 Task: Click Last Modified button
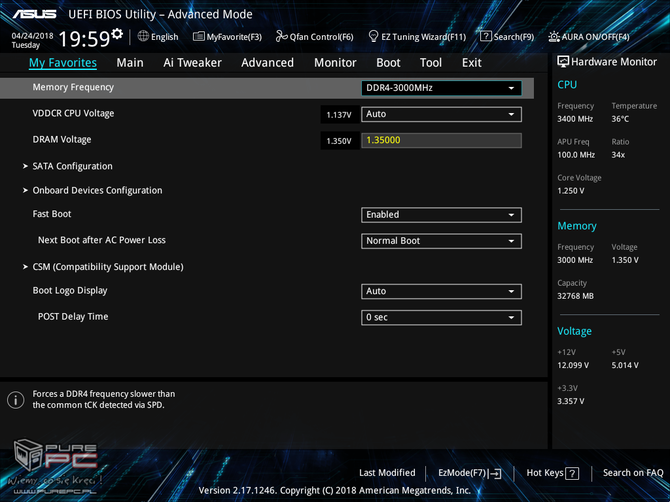(x=387, y=473)
